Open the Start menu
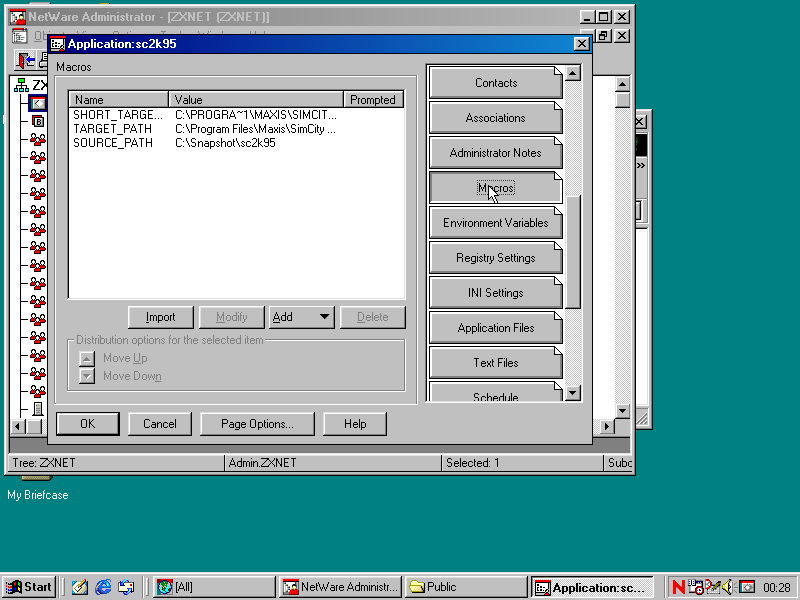 point(29,587)
